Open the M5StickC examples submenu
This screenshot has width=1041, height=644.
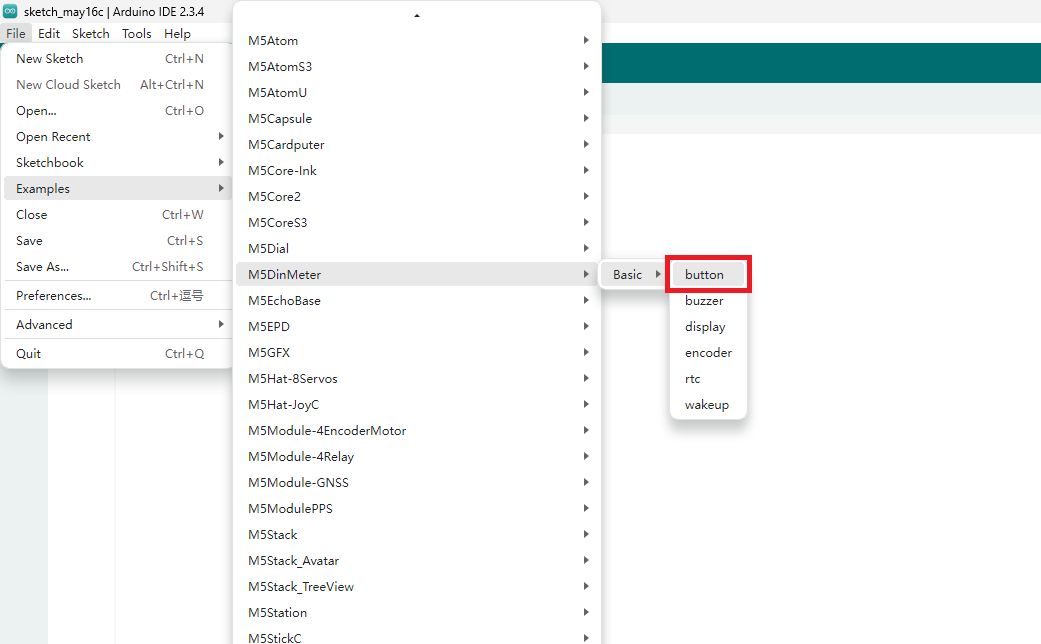417,638
